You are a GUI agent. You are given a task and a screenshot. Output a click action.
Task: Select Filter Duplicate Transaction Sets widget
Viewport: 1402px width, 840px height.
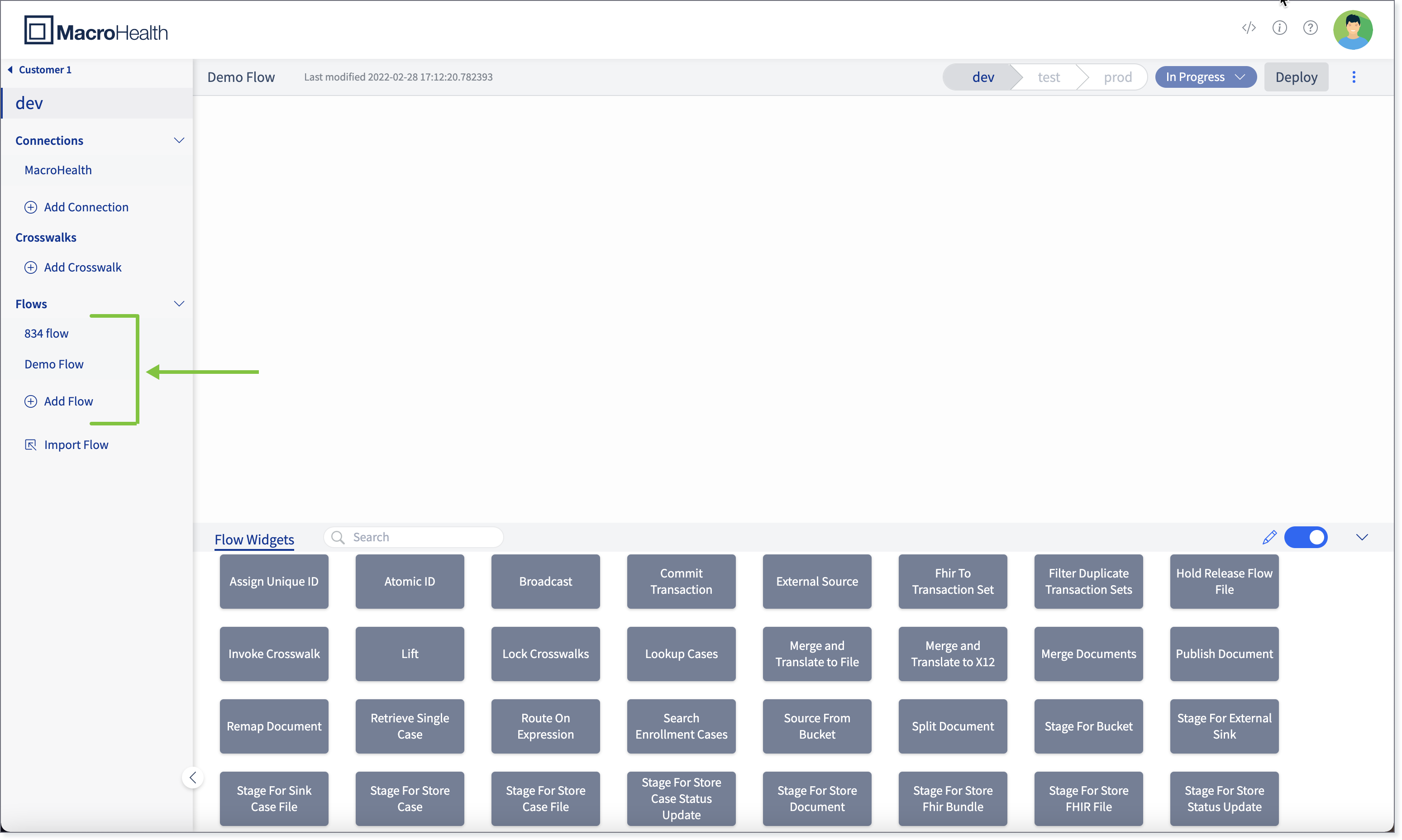[1089, 581]
